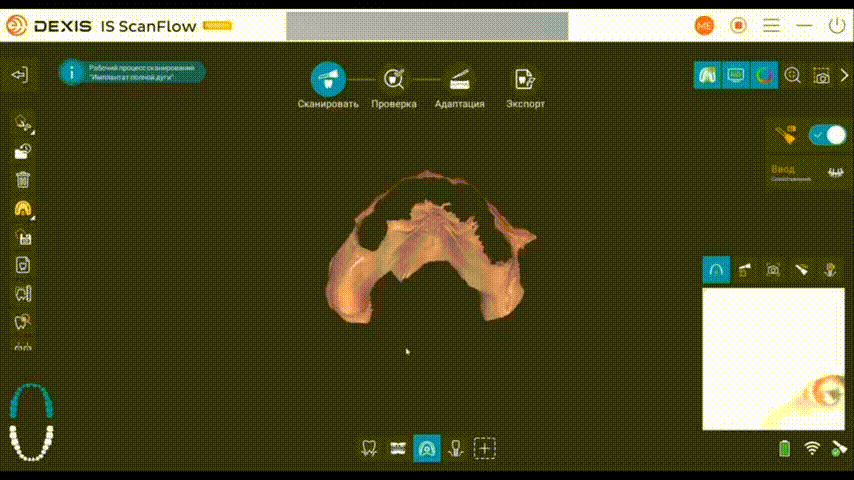Choose the cut/trim tool in left sidebar
Viewport: 854px width, 480px height.
click(x=23, y=124)
